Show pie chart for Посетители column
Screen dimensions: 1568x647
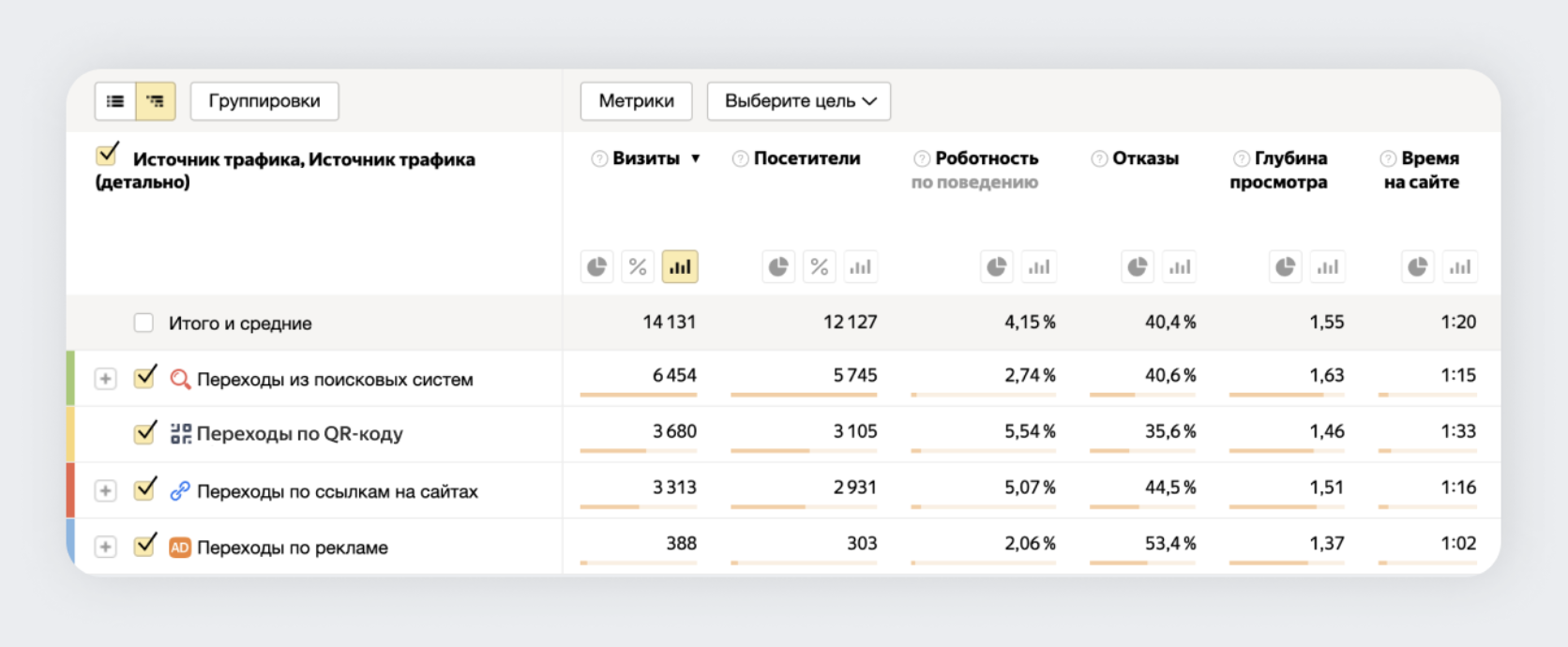pos(778,267)
